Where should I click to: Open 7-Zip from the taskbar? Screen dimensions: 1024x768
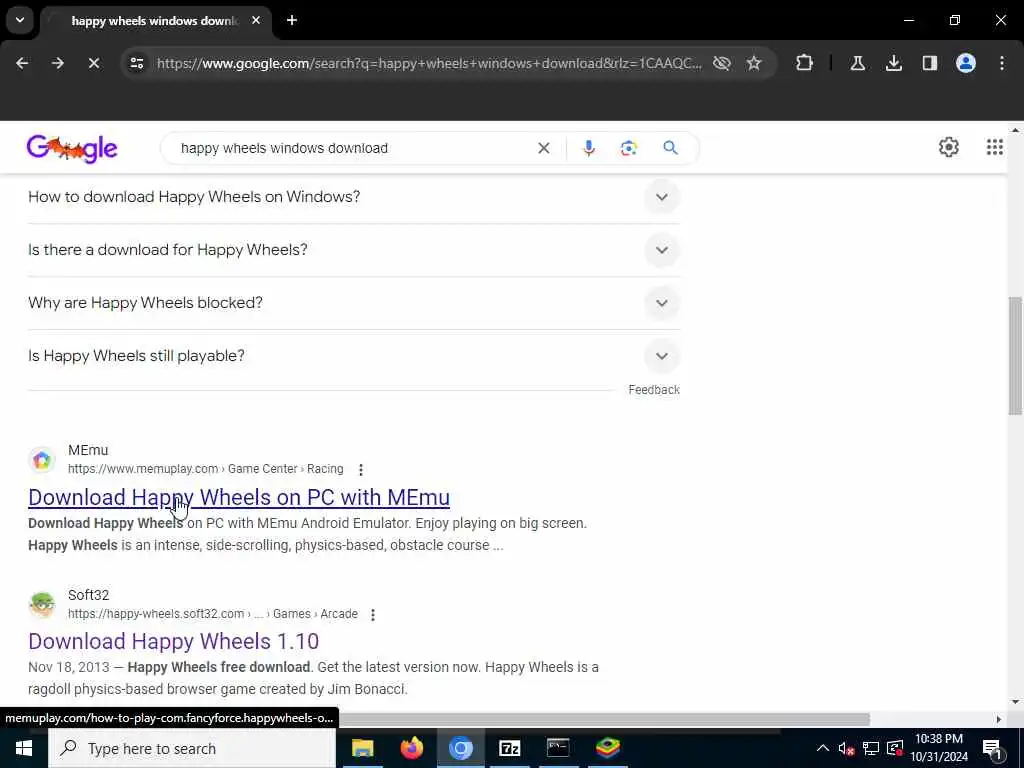point(509,748)
